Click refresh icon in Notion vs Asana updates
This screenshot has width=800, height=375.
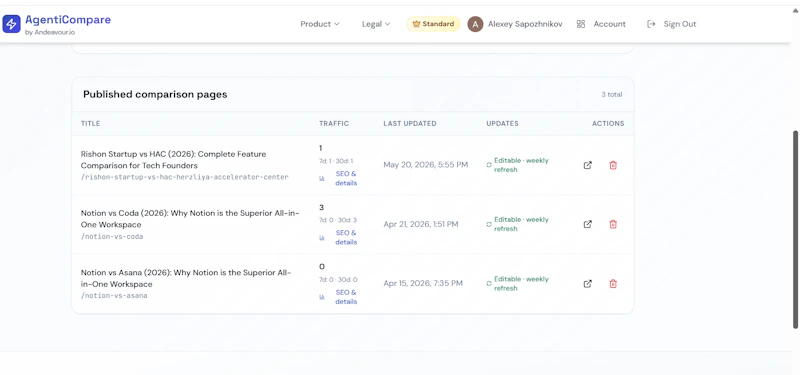tap(489, 284)
